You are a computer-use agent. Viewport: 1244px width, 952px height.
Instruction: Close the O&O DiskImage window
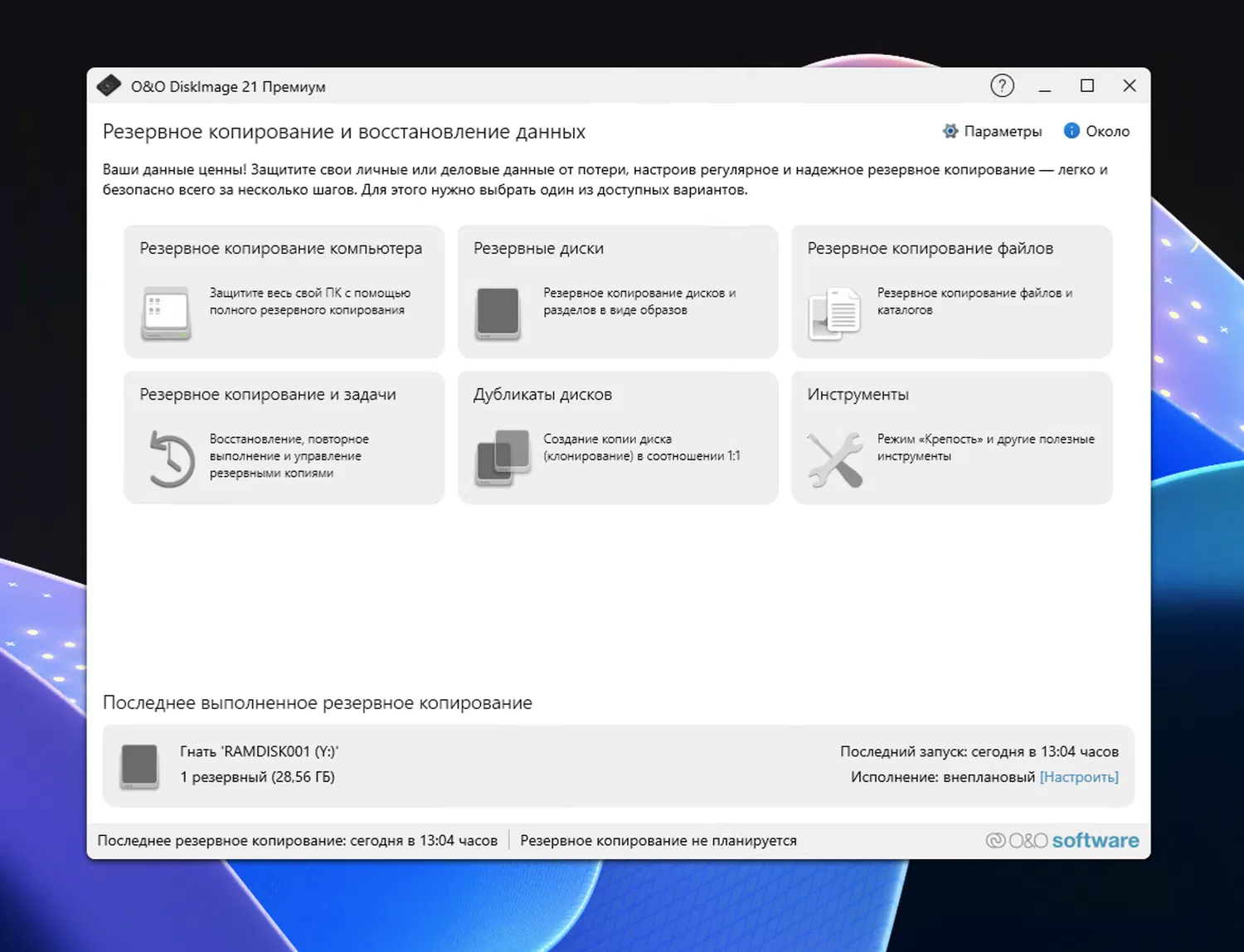click(x=1130, y=85)
